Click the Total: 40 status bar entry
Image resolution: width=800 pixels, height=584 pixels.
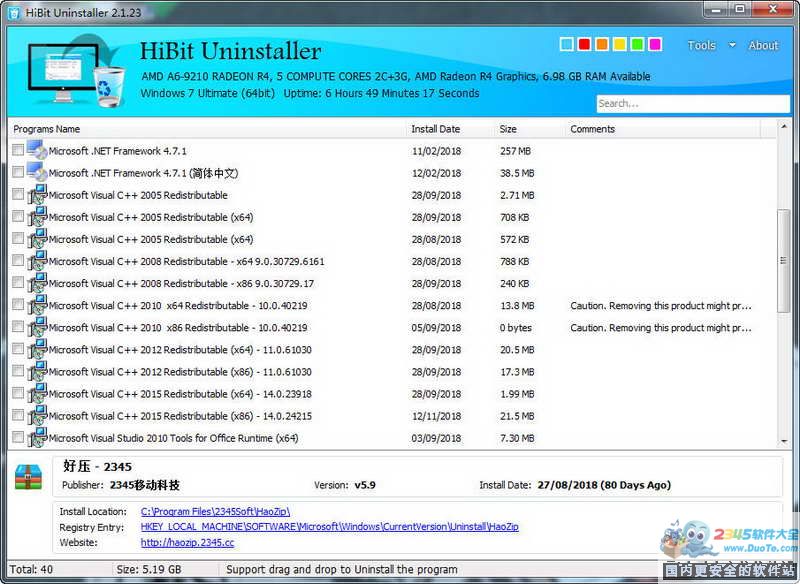tap(31, 569)
